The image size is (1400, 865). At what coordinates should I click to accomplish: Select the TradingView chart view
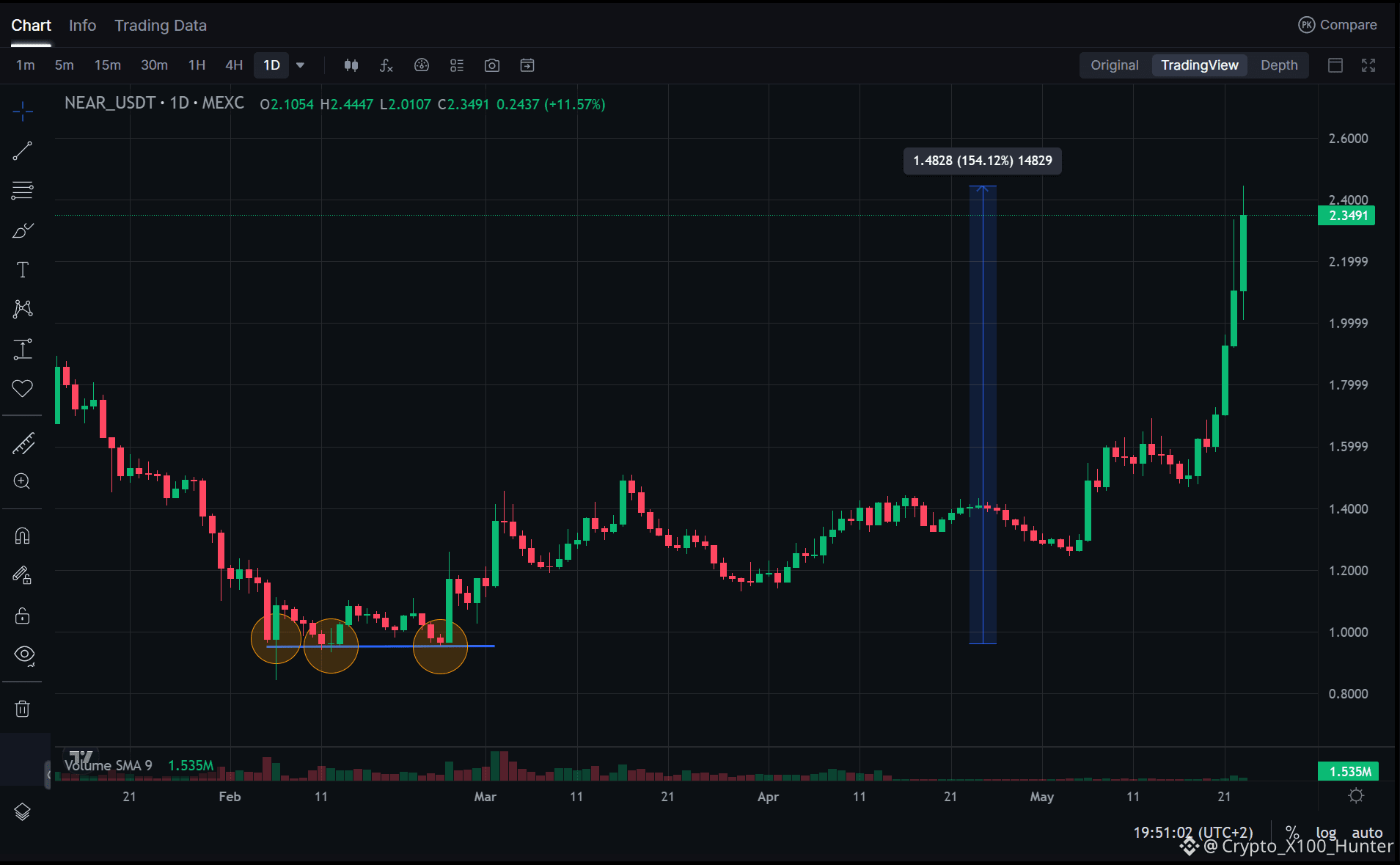click(x=1200, y=65)
